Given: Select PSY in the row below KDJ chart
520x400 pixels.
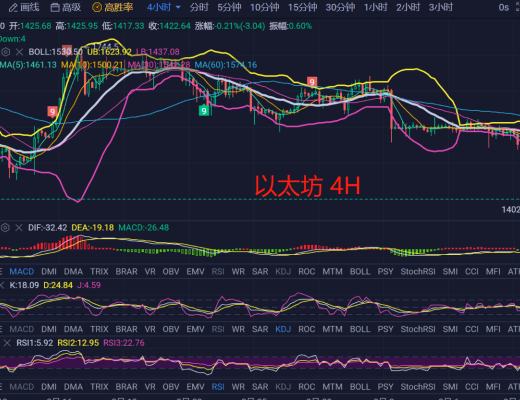Looking at the screenshot, I should 385,329.
